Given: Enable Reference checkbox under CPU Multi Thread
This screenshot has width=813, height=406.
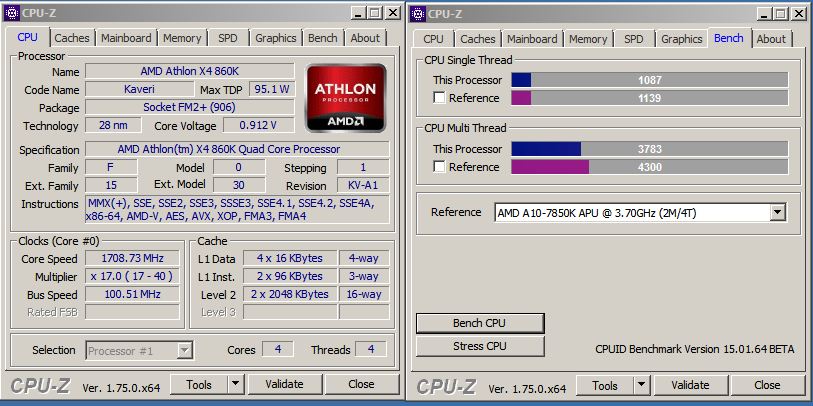Looking at the screenshot, I should [x=439, y=167].
